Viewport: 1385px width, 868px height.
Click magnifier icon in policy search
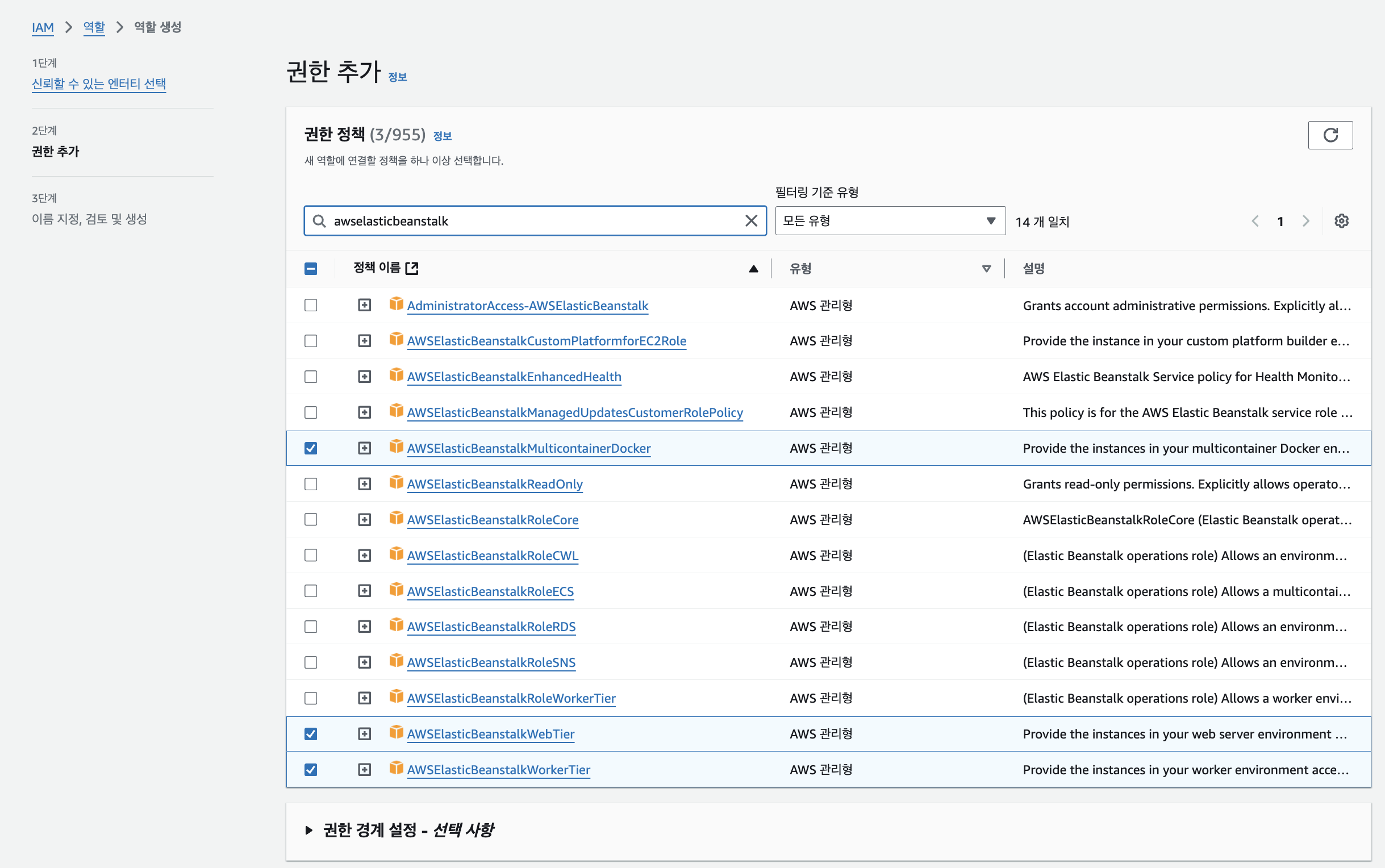pyautogui.click(x=319, y=221)
